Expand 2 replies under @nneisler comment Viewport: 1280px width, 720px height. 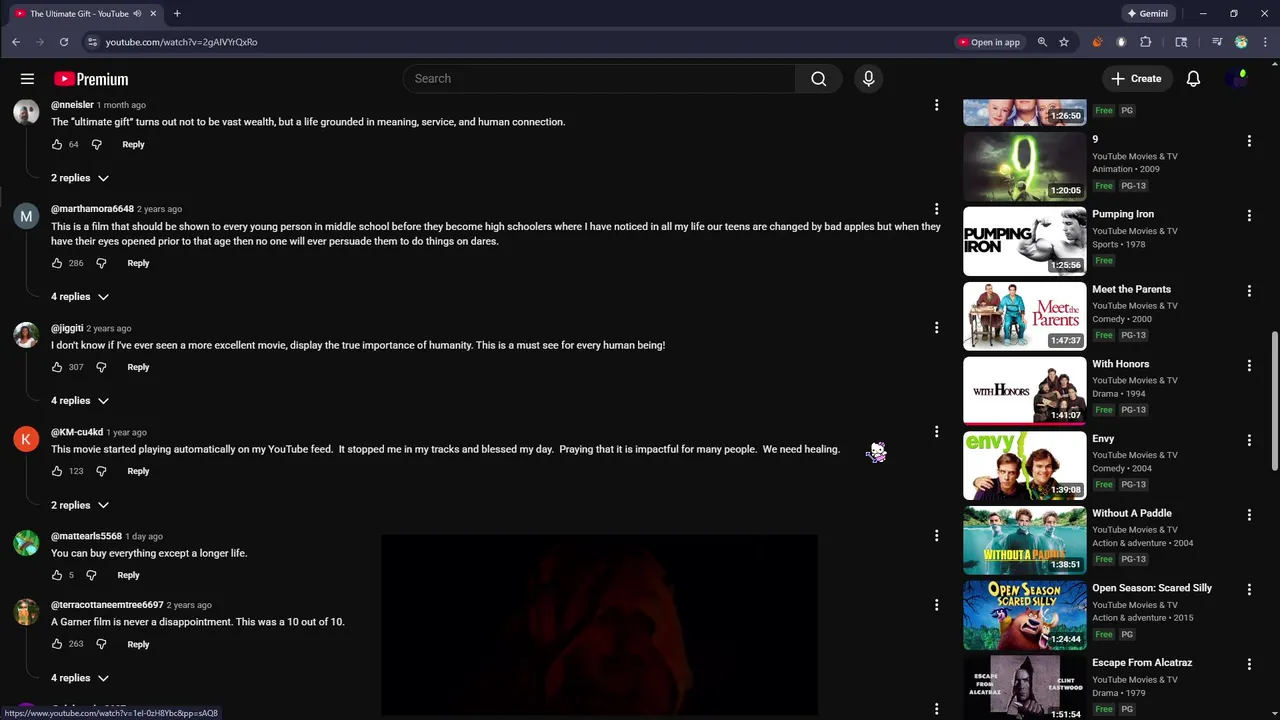(80, 178)
